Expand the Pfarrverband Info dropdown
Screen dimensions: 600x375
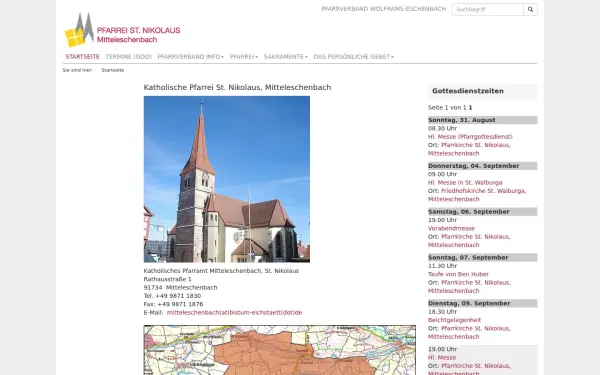191,57
